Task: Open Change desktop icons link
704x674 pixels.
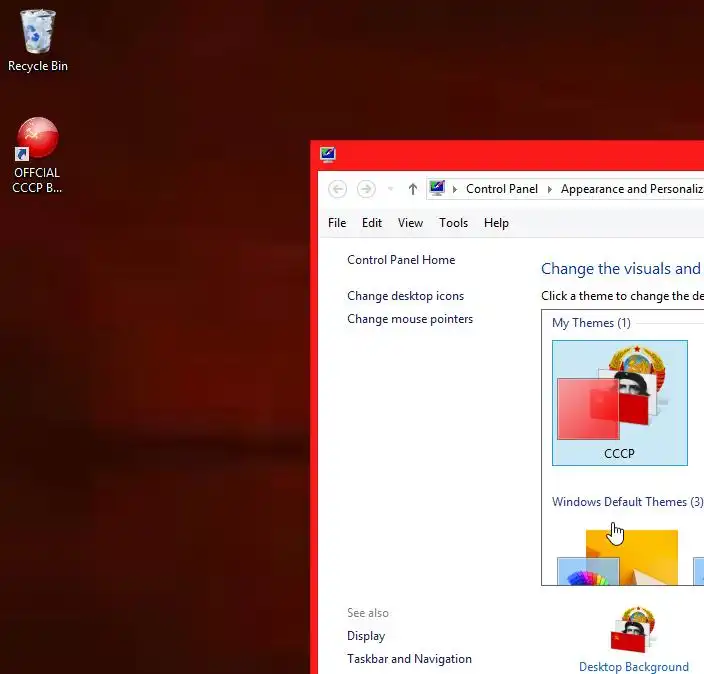Action: pyautogui.click(x=405, y=296)
